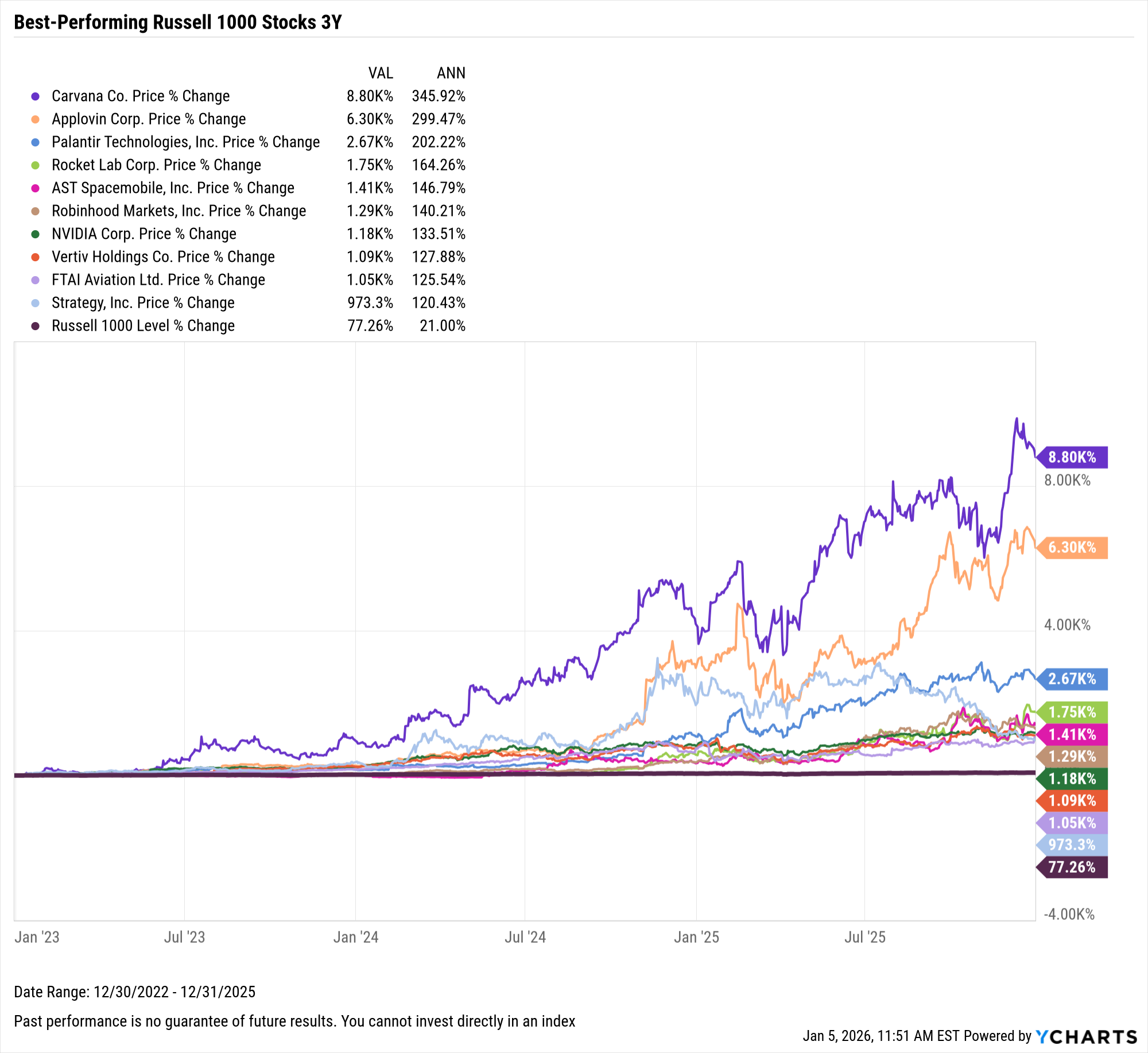Click the pink AST Spacemobile legend dot
Viewport: 1148px width, 1053px height.
click(x=36, y=188)
